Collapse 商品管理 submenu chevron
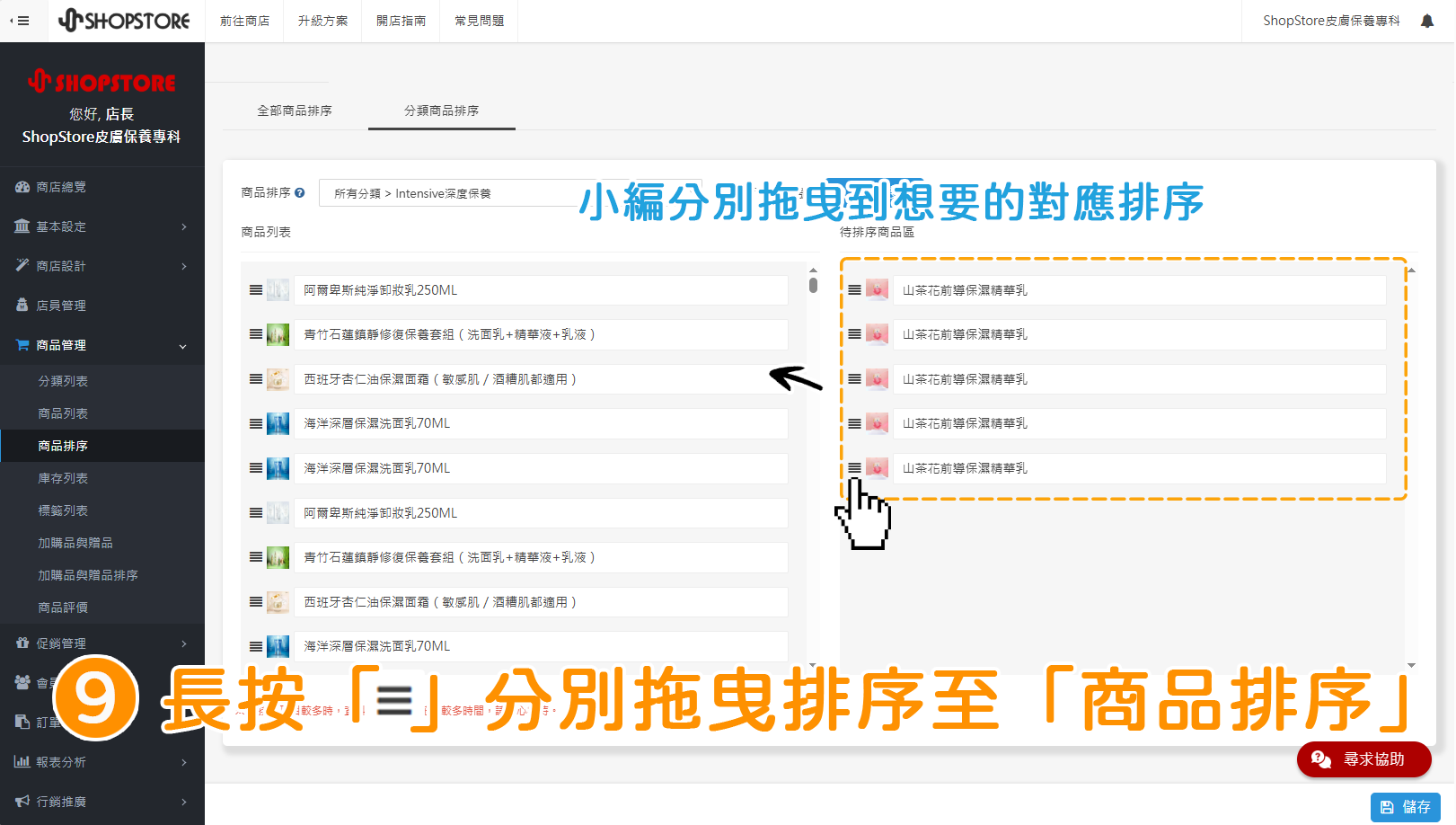This screenshot has height=825, width=1456. coord(183,346)
